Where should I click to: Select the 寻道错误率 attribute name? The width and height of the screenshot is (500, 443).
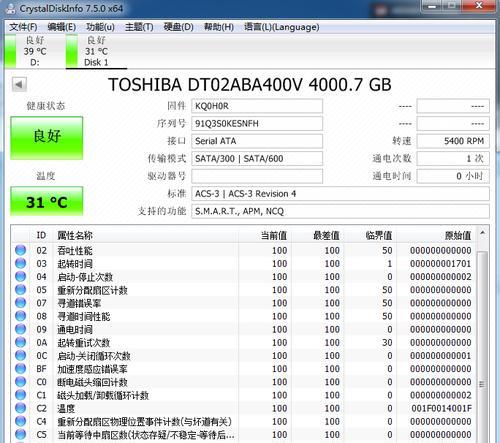(79, 303)
